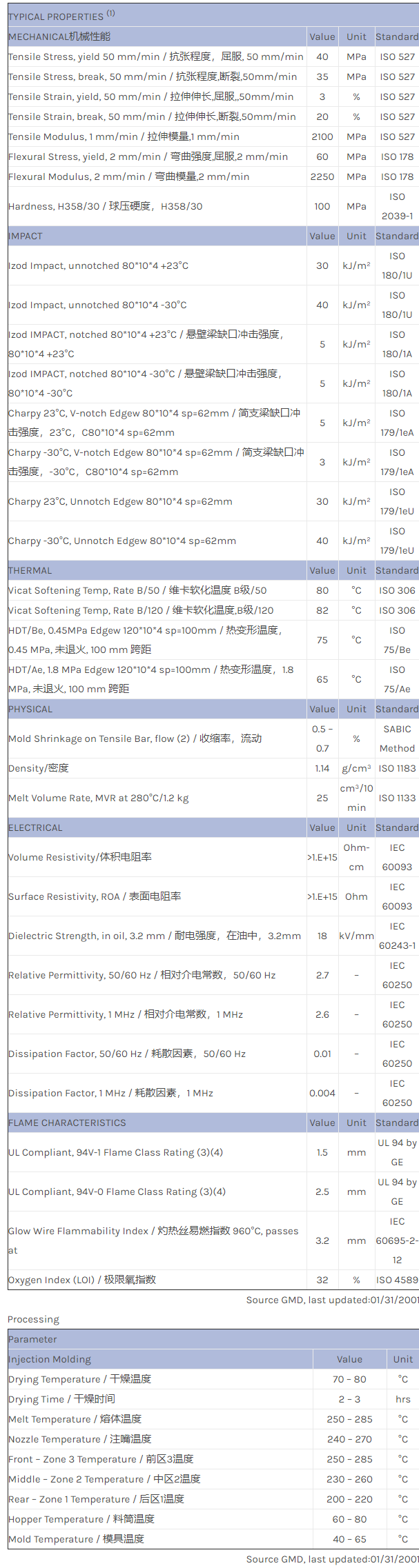This screenshot has width=419, height=1568.
Task: Click the FLAME CHARACTERISTICS section header
Action: (67, 1123)
